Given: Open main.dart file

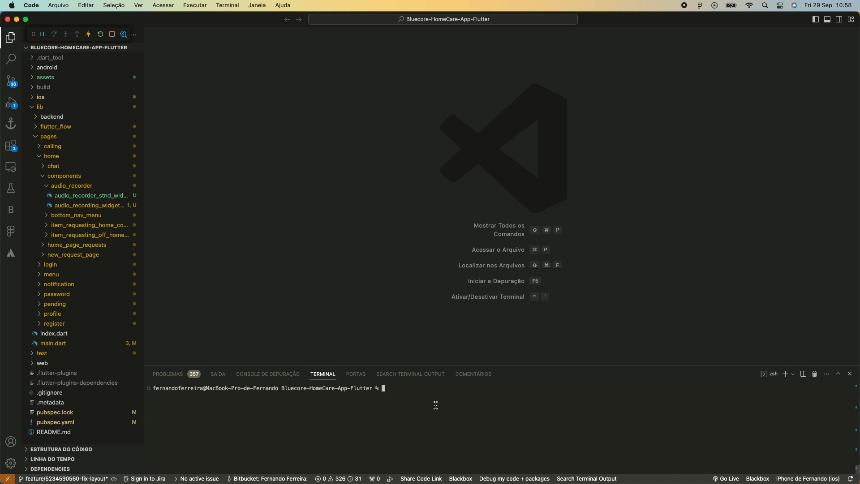Looking at the screenshot, I should [x=53, y=343].
